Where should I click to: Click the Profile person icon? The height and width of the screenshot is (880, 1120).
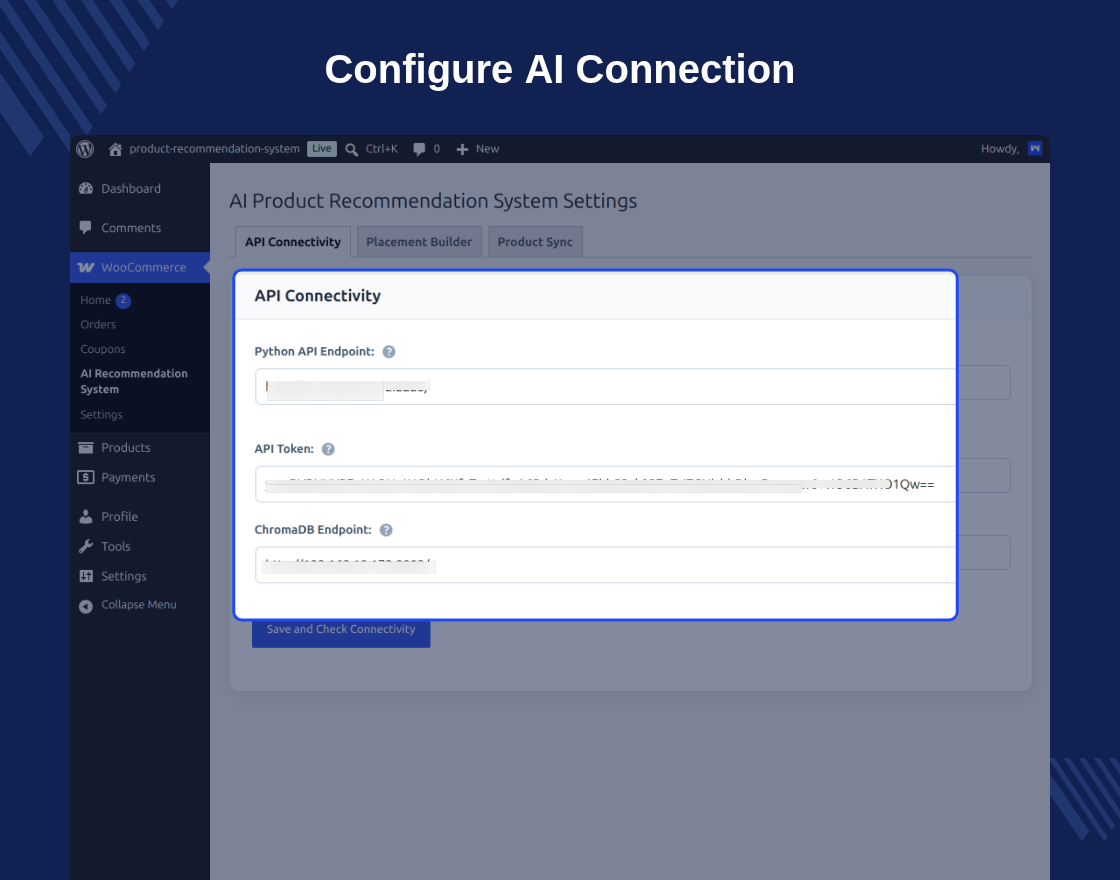pyautogui.click(x=86, y=516)
